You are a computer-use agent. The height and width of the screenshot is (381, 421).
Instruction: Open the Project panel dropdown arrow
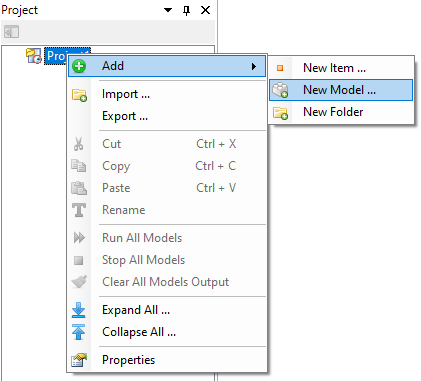[168, 10]
